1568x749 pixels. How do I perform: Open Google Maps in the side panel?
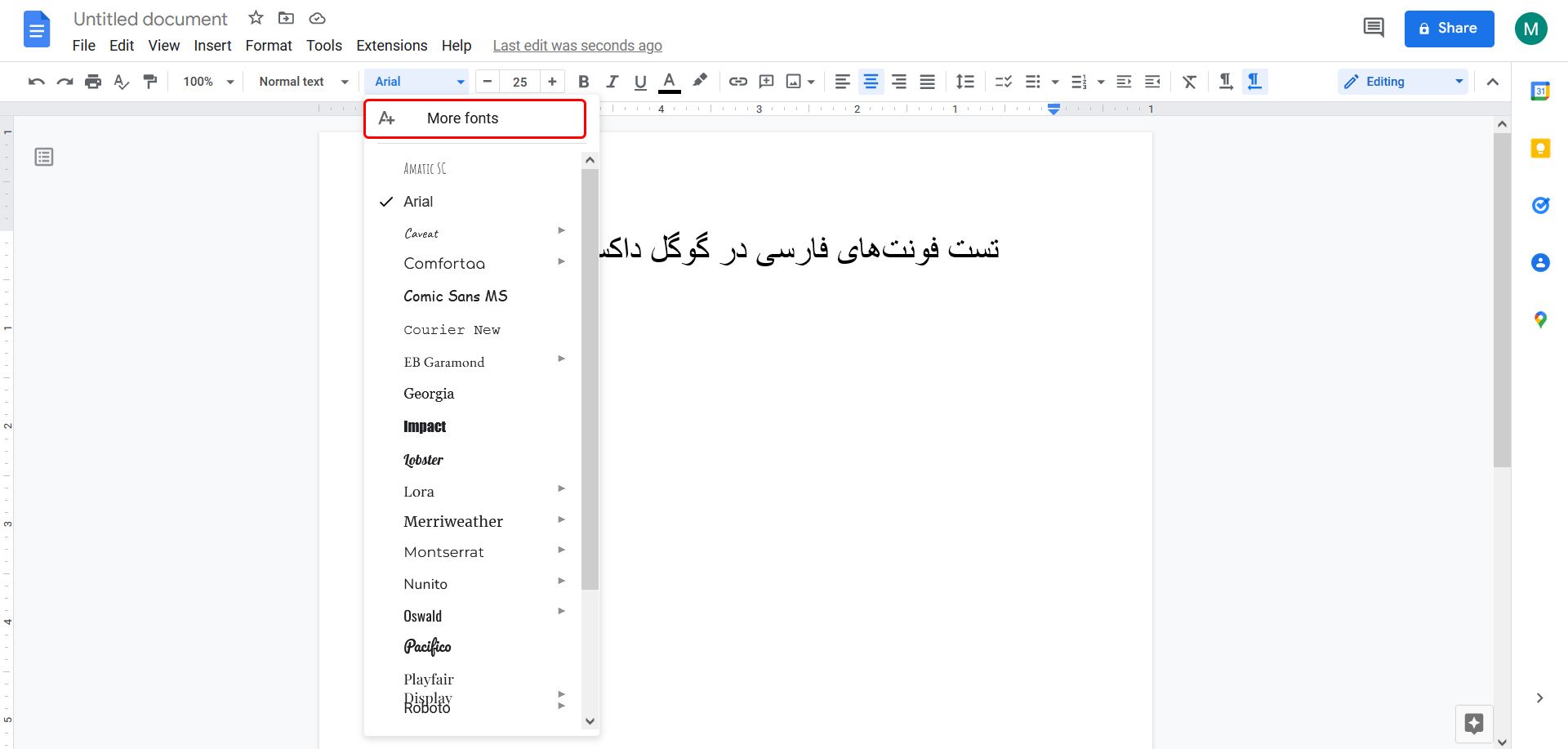[x=1540, y=319]
